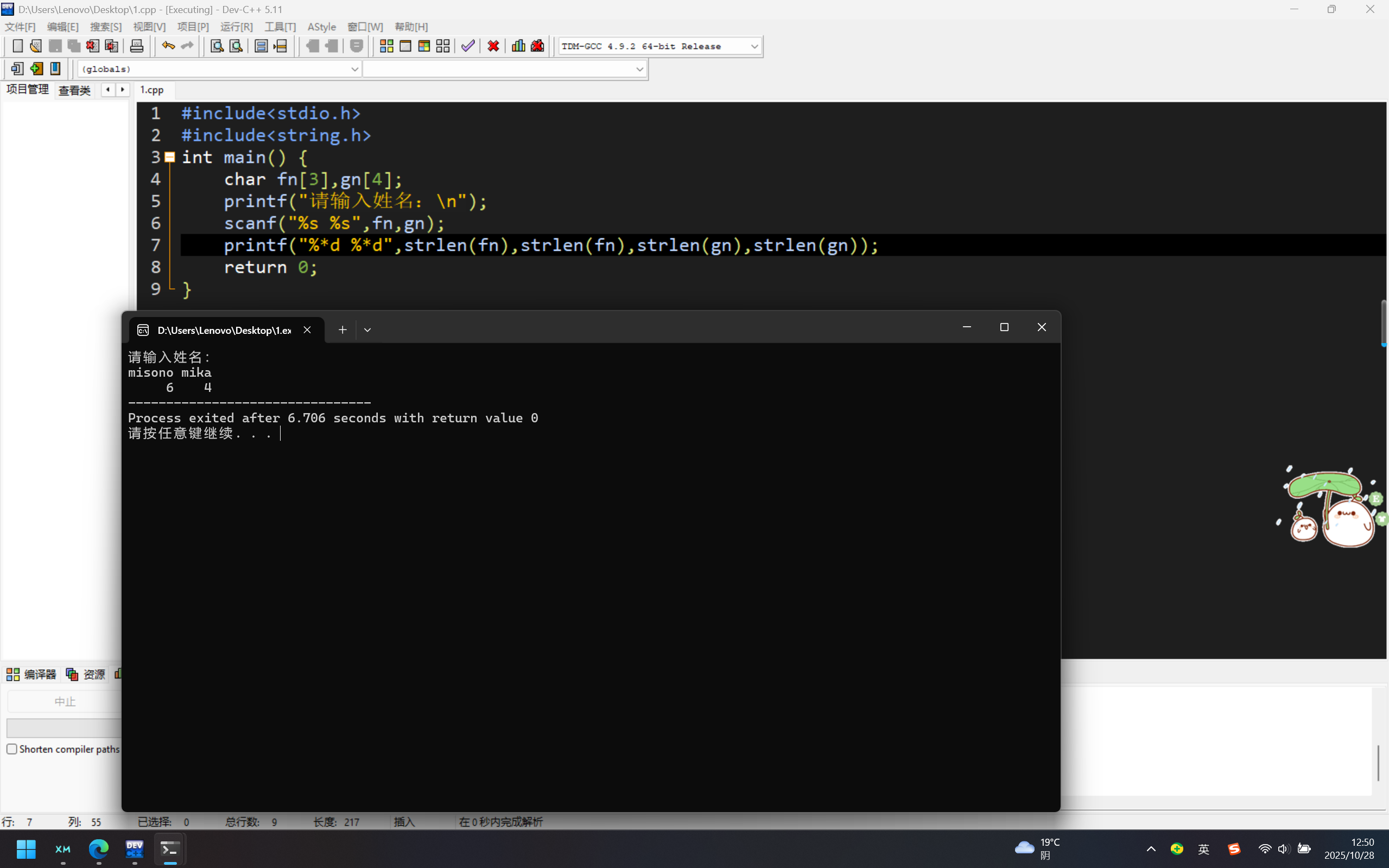This screenshot has width=1389, height=868.
Task: Open the terminal tab dropdown chevron
Action: click(367, 330)
